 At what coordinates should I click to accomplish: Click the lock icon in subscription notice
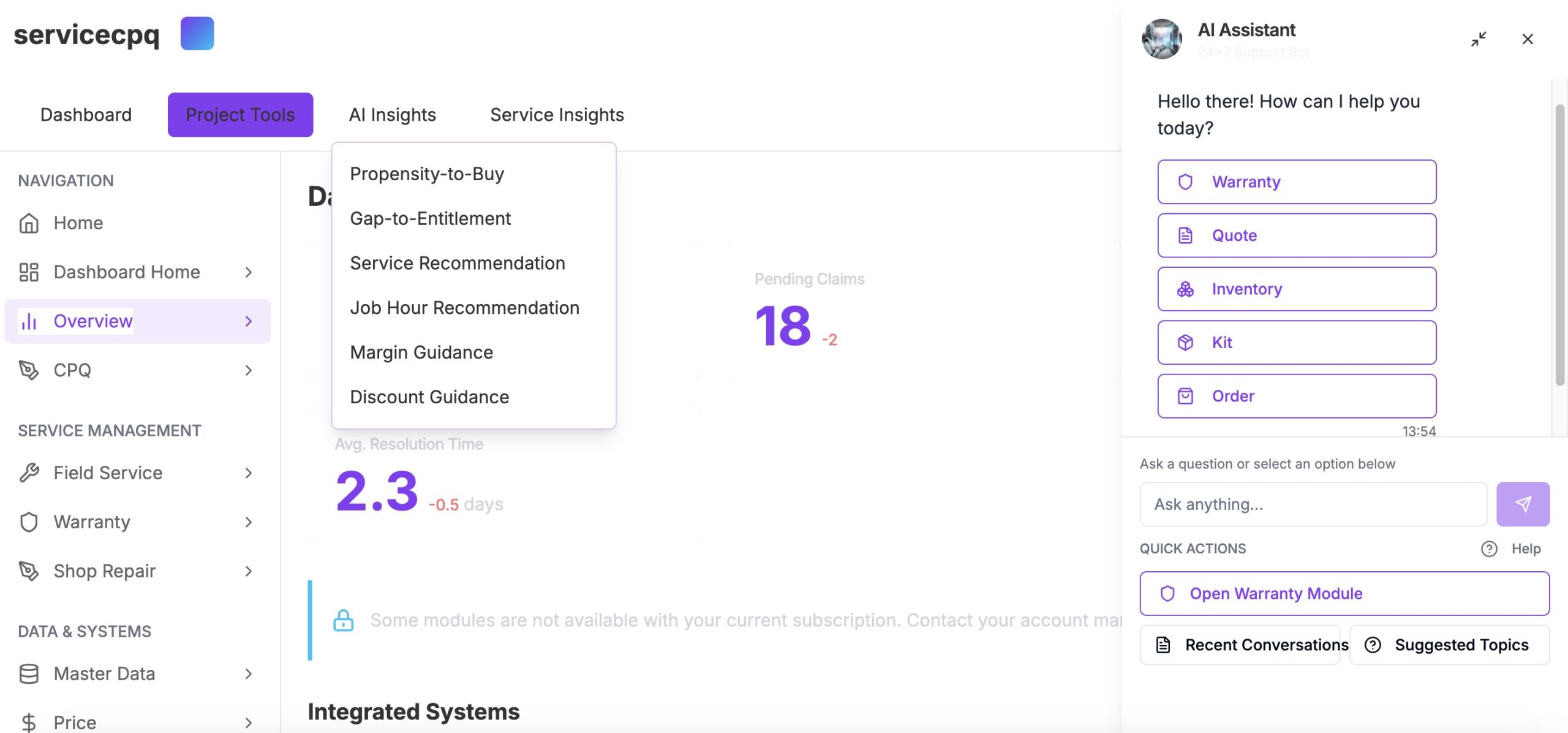(x=343, y=620)
